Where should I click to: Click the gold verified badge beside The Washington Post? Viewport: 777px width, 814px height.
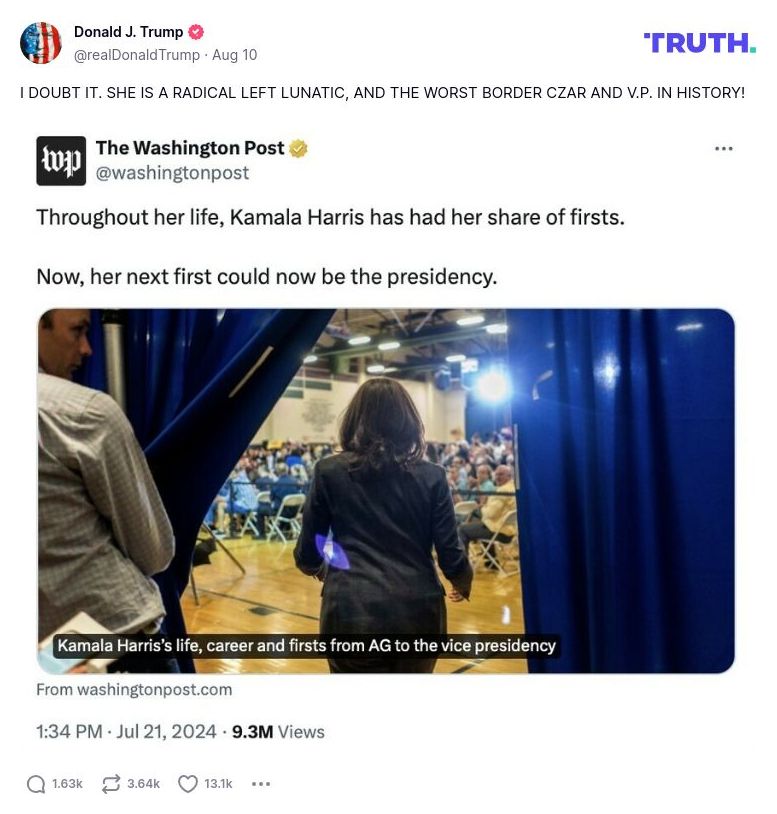tap(295, 147)
